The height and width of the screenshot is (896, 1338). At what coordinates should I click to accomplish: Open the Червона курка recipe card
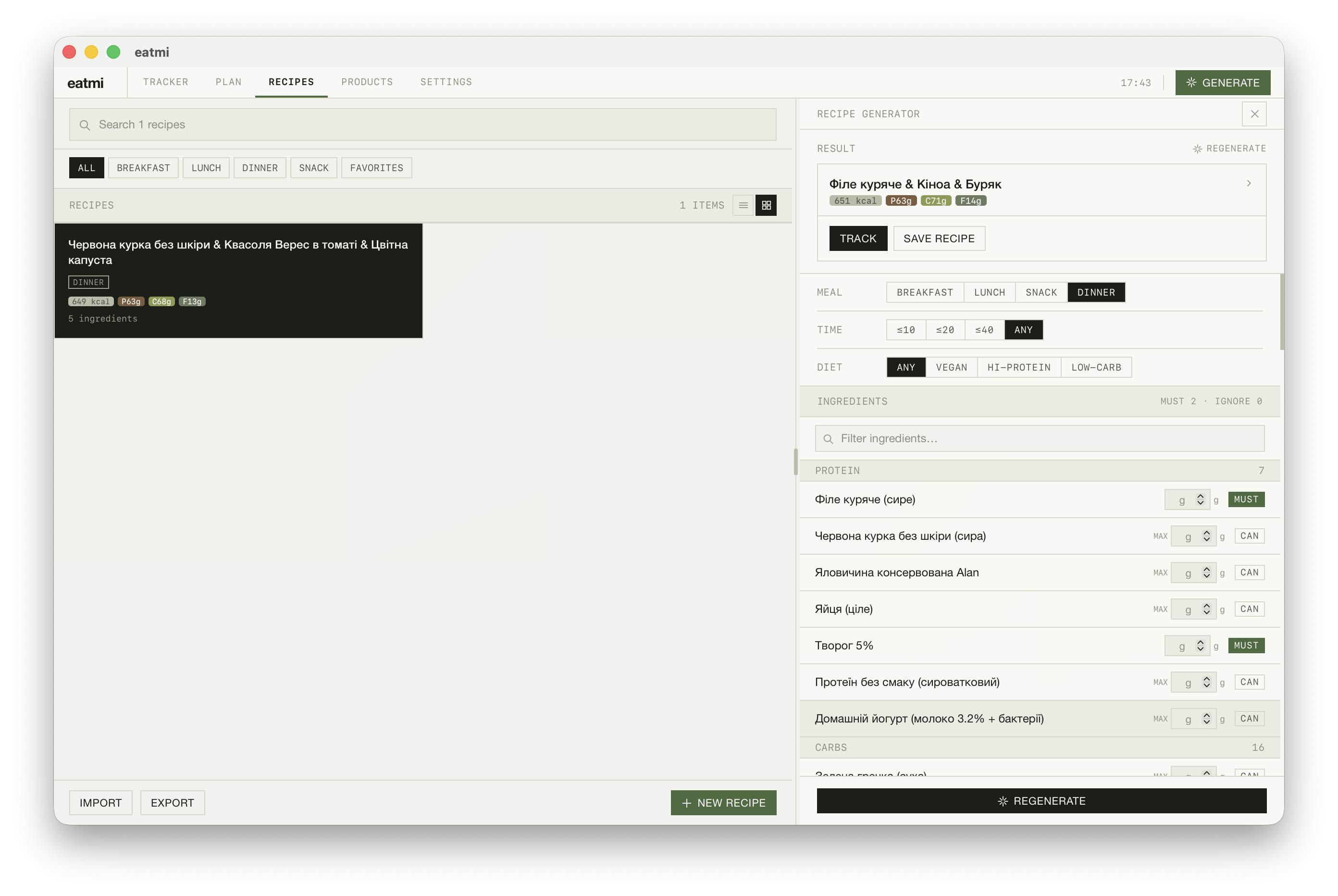238,281
